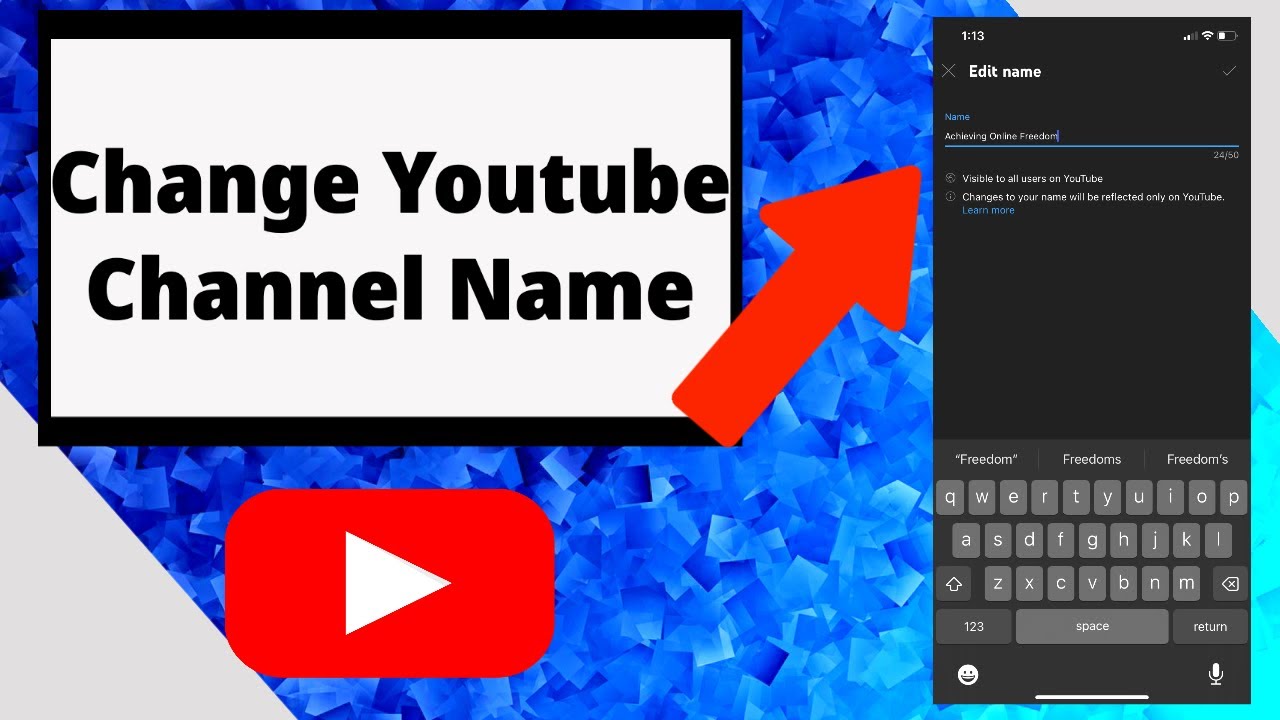This screenshot has height=720, width=1280.
Task: Tap the k key on keyboard
Action: tap(1186, 540)
